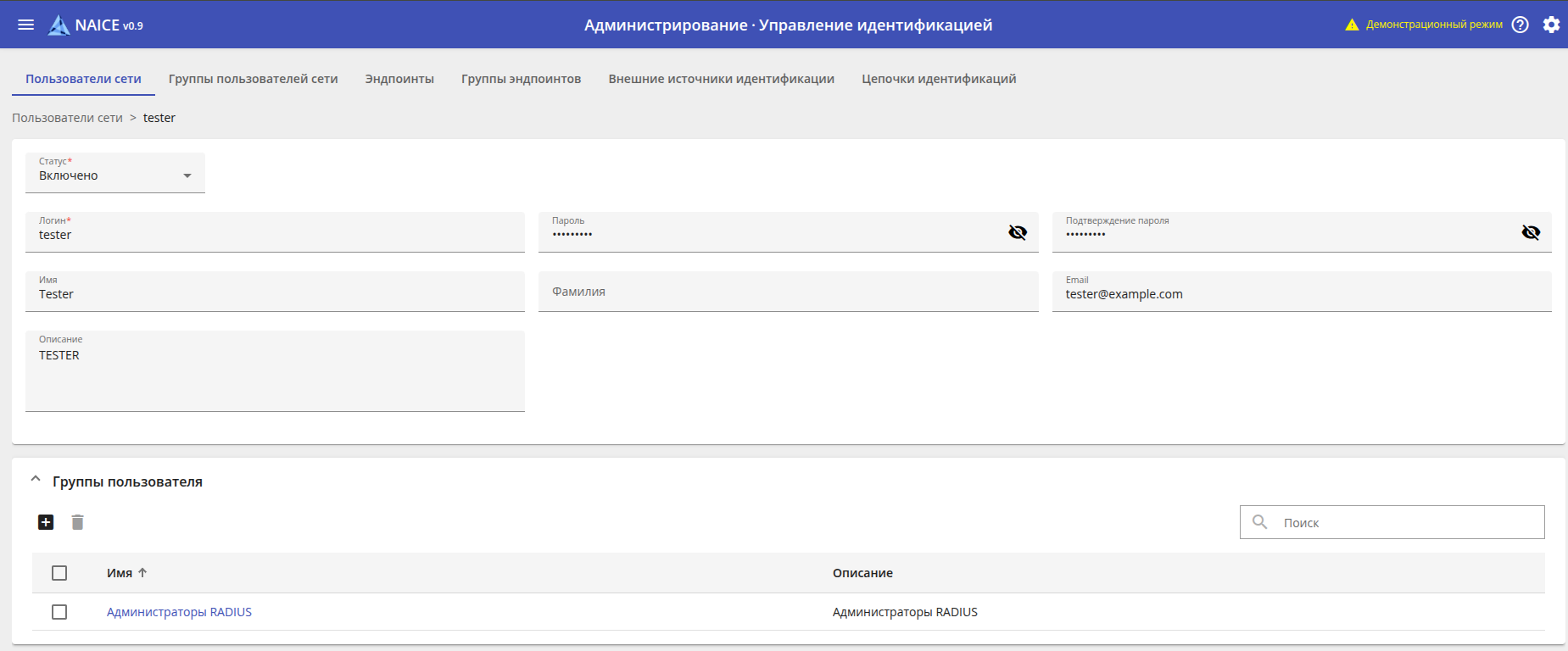Open the settings gear icon

pos(1551,25)
